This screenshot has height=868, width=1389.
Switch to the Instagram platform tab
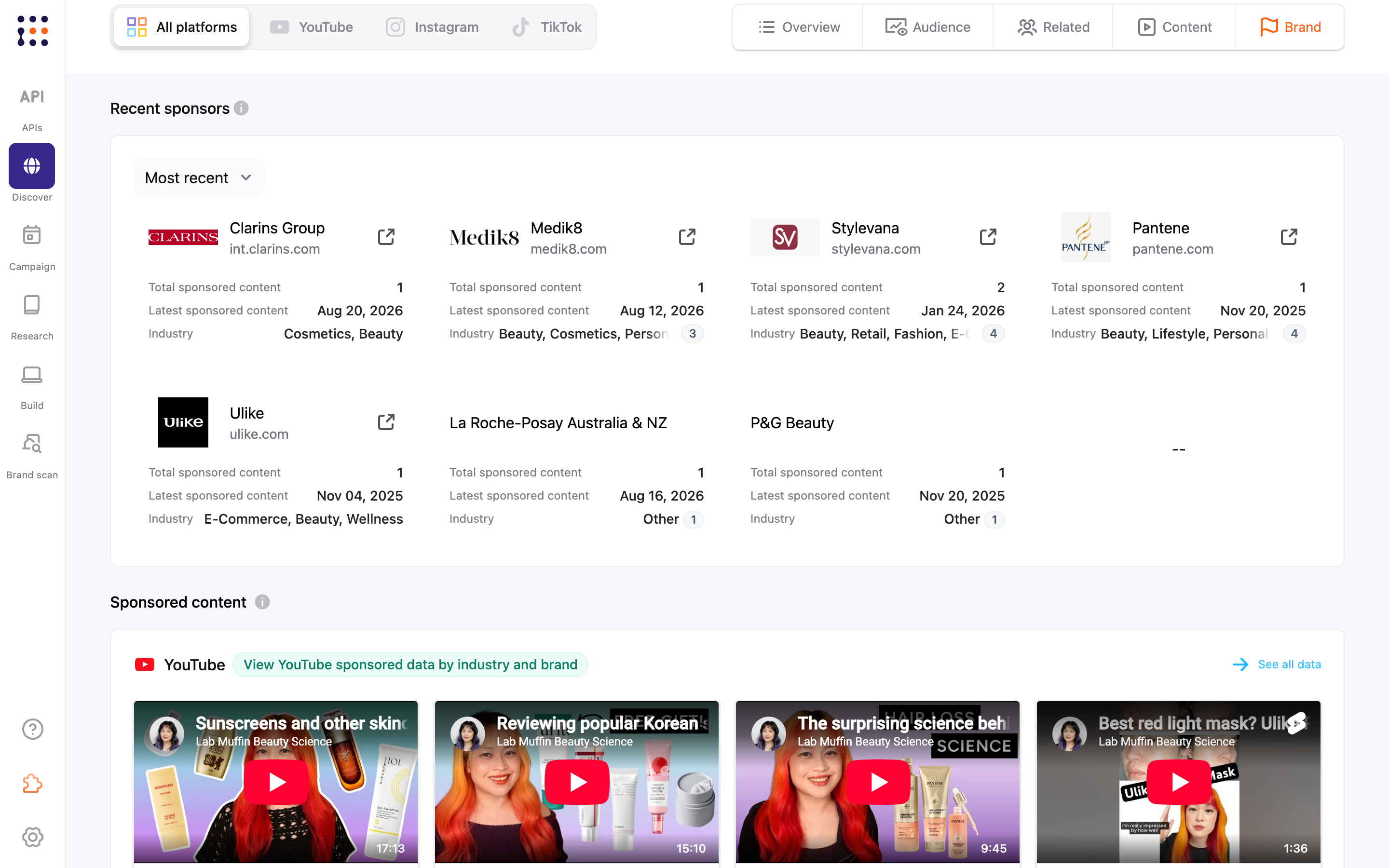432,27
